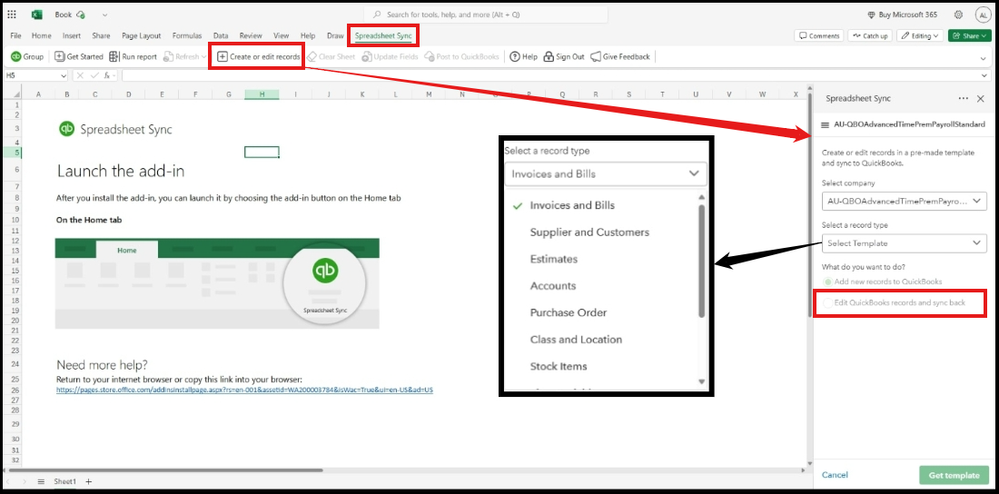The width and height of the screenshot is (999, 494).
Task: Click the formula bar cancel X icon
Action: (x=80, y=75)
